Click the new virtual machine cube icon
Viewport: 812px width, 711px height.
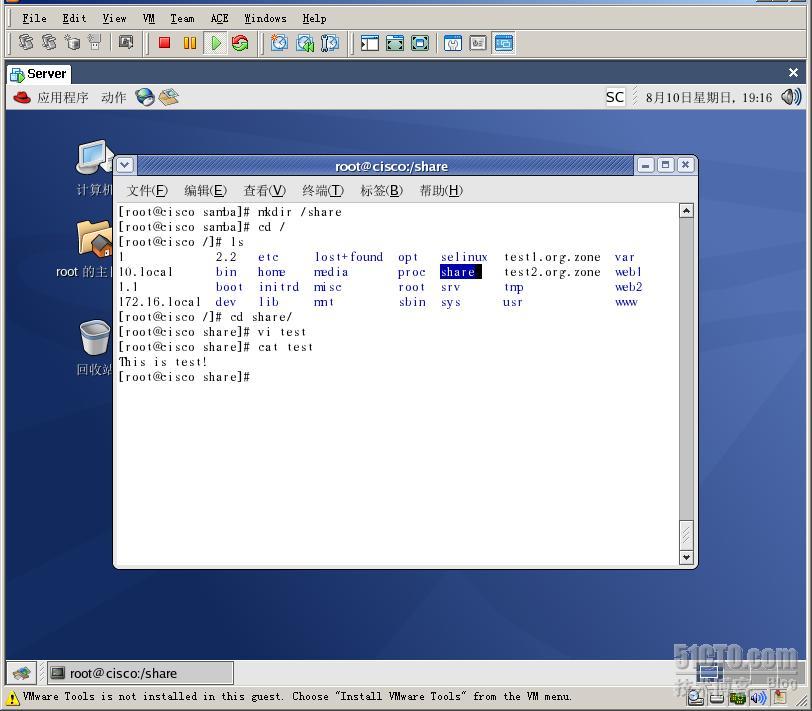coord(72,42)
